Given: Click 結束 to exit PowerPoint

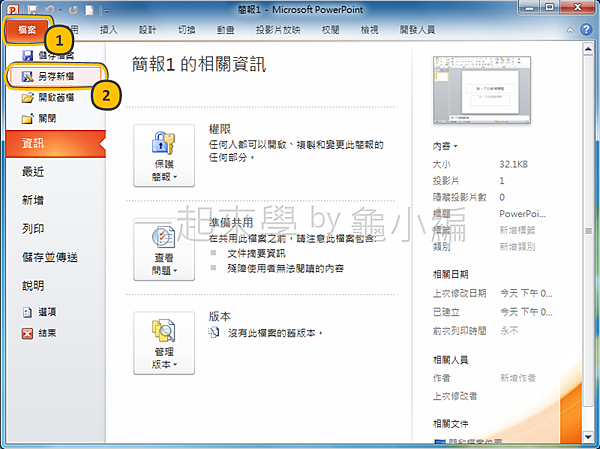Looking at the screenshot, I should [39, 333].
